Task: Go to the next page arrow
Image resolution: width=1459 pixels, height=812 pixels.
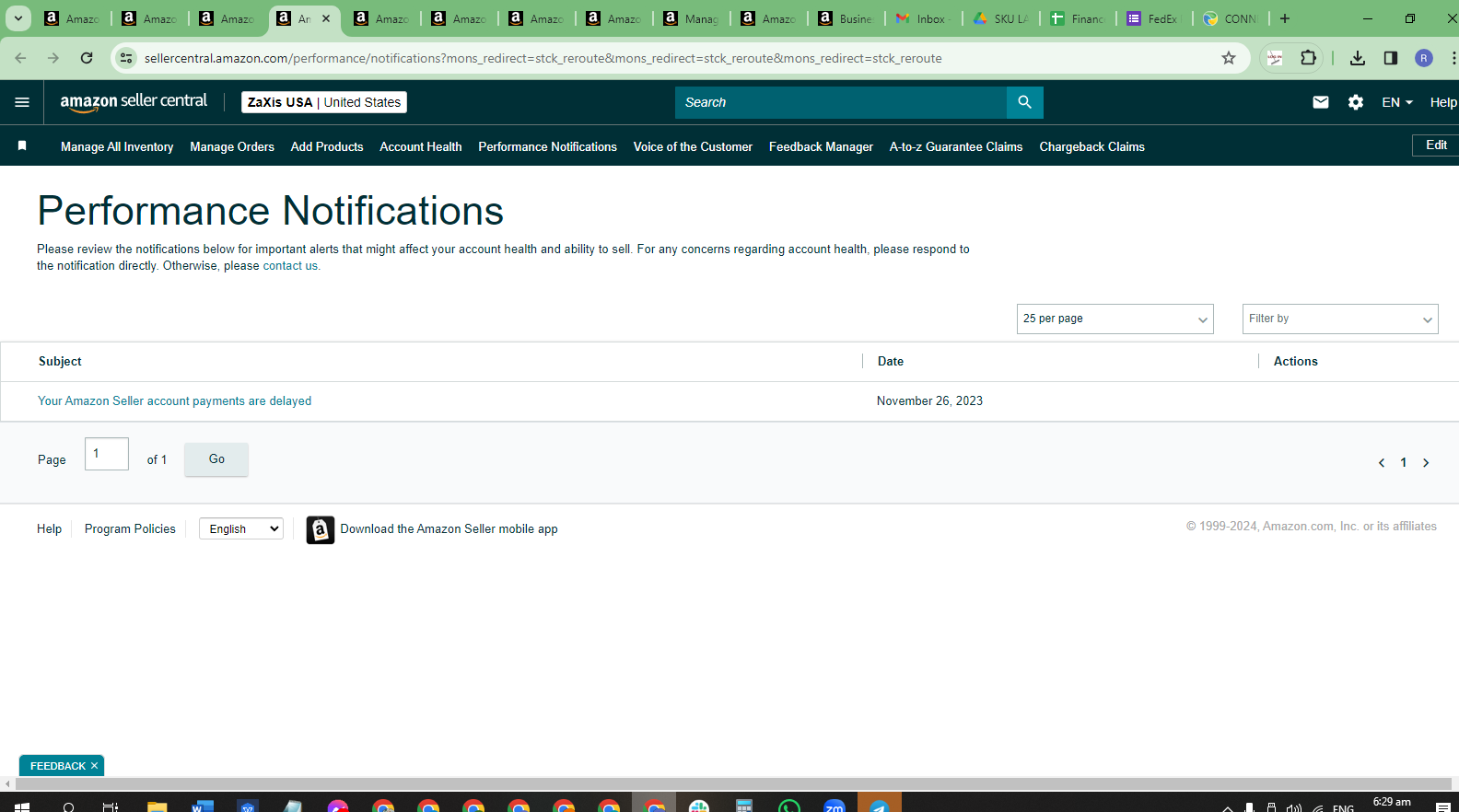Action: click(1426, 463)
